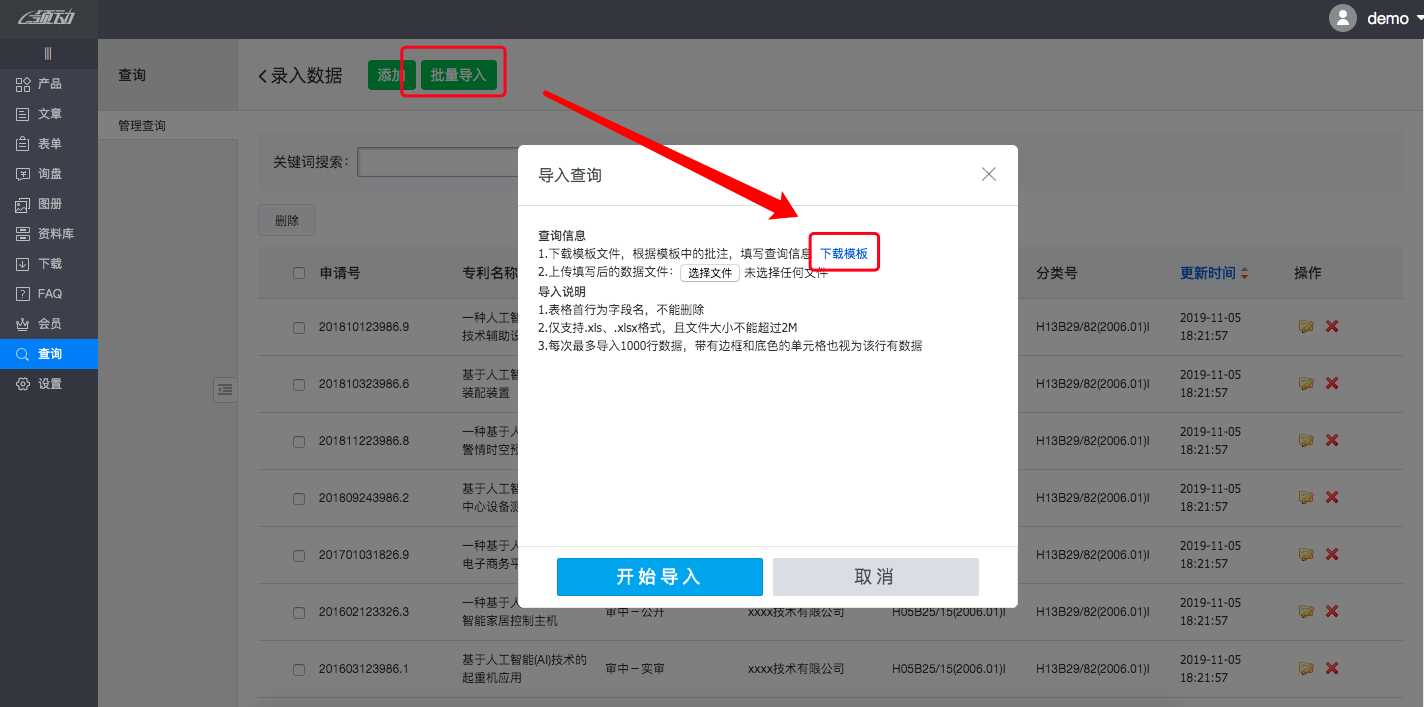Delete record 201810123986.9 with red X

pos(1331,326)
